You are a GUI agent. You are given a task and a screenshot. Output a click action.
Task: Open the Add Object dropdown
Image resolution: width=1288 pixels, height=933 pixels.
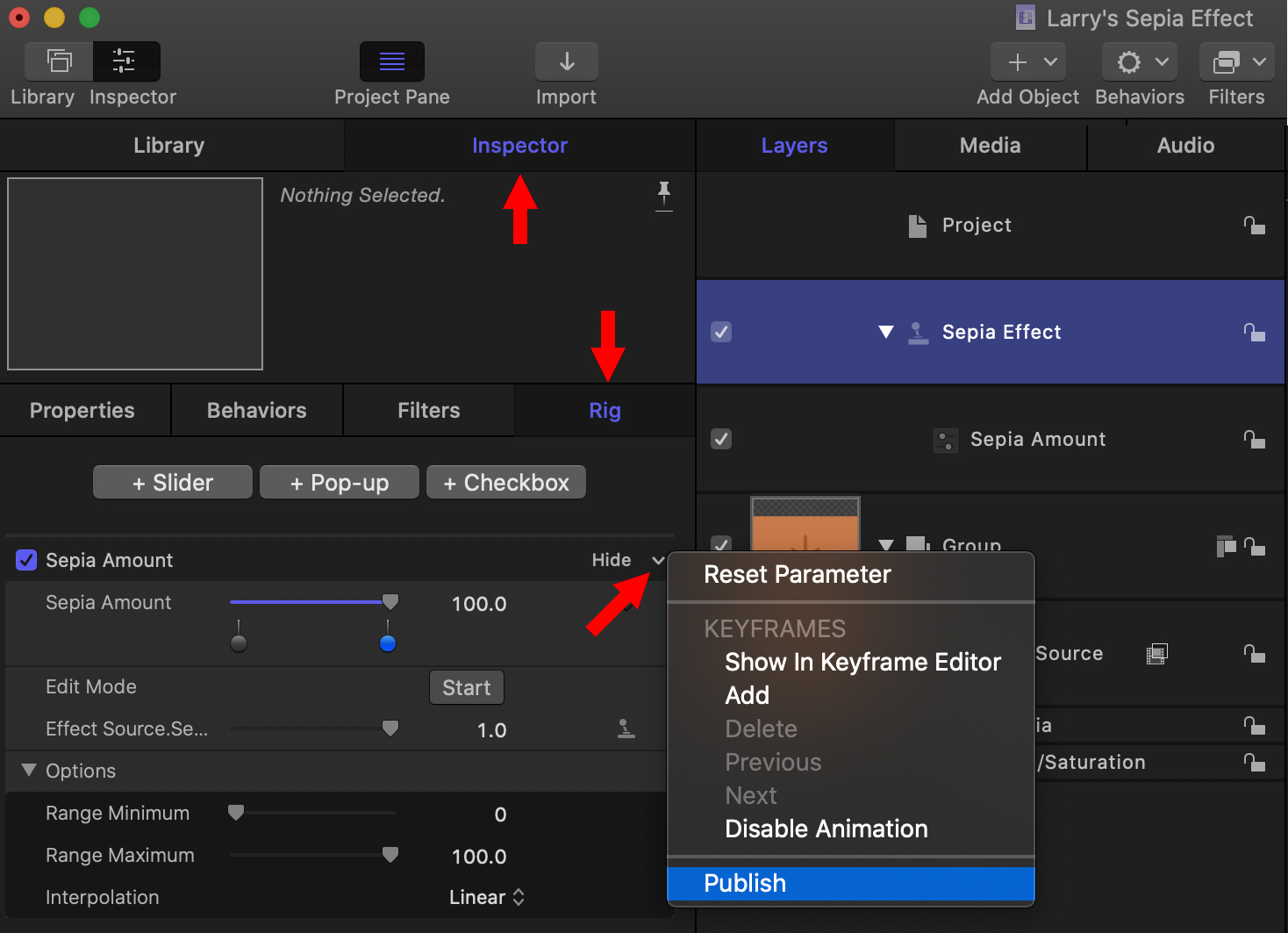point(1028,61)
